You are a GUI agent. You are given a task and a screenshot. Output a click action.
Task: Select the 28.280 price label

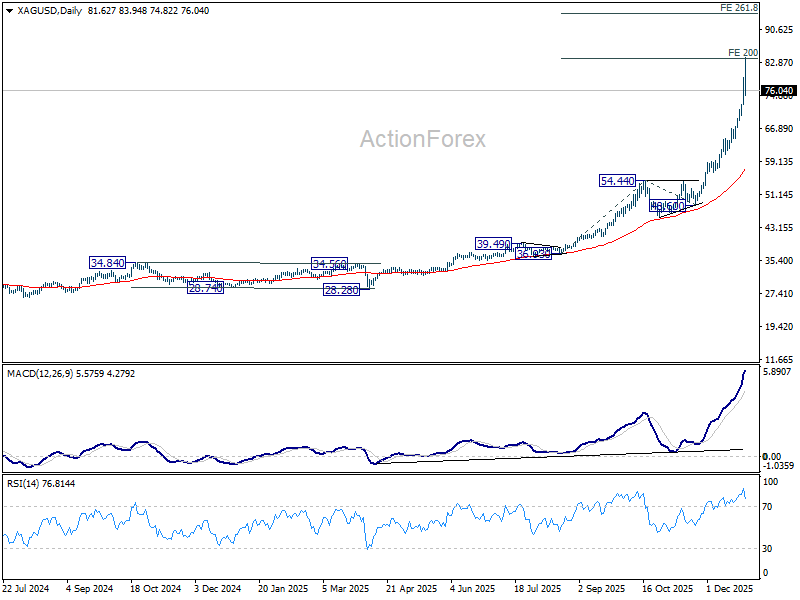click(340, 290)
